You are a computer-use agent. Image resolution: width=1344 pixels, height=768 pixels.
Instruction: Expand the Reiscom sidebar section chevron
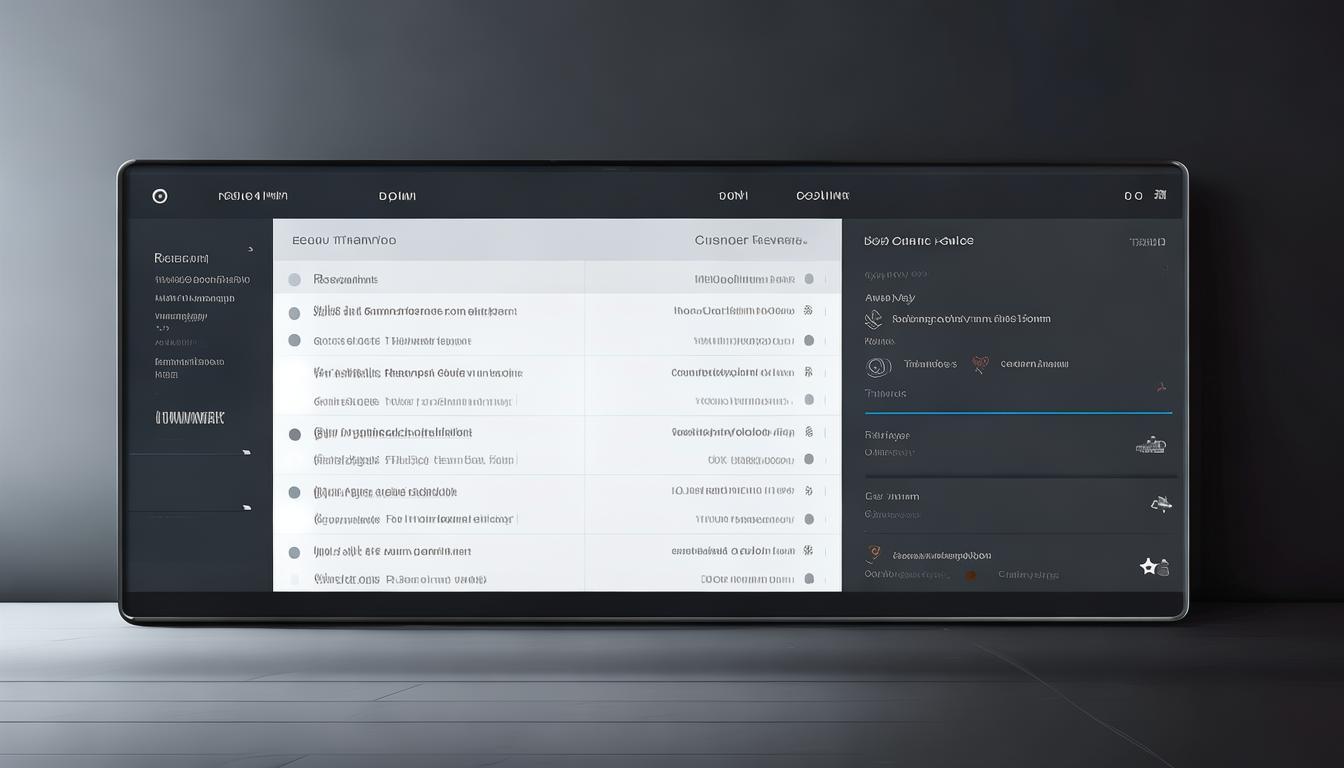[x=250, y=249]
